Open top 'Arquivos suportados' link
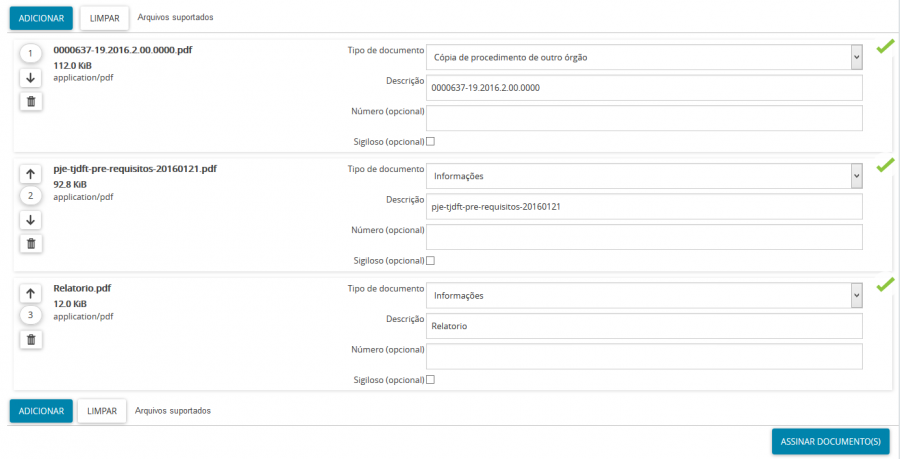 coord(175,18)
